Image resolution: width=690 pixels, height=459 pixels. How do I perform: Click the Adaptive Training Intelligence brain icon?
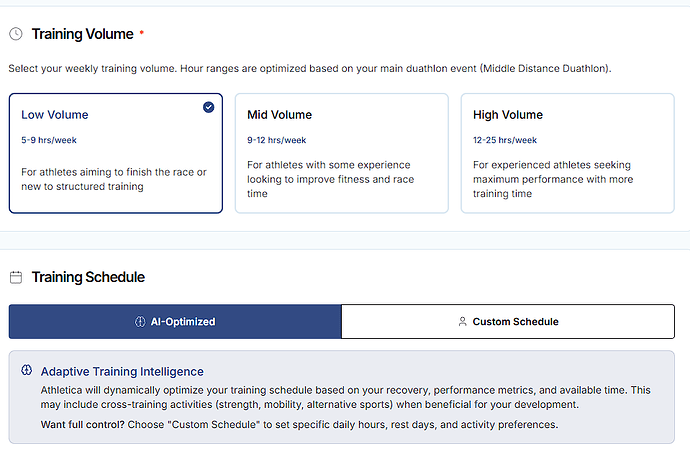pyautogui.click(x=26, y=371)
